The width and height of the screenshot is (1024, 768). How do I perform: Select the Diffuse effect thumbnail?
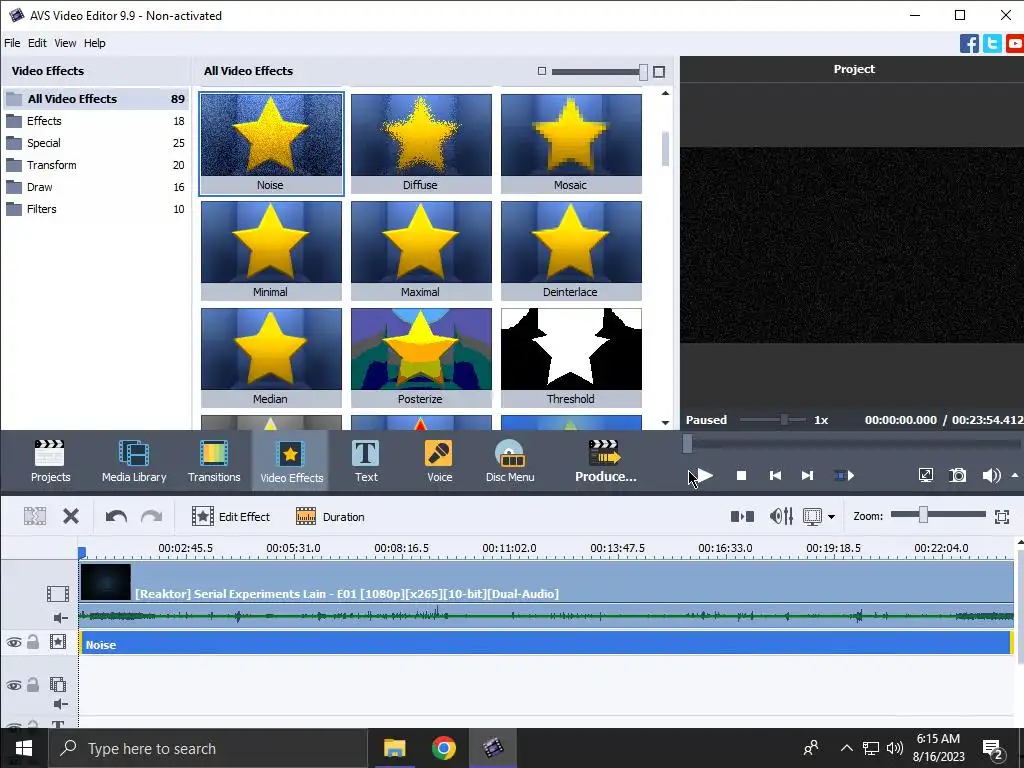click(421, 143)
